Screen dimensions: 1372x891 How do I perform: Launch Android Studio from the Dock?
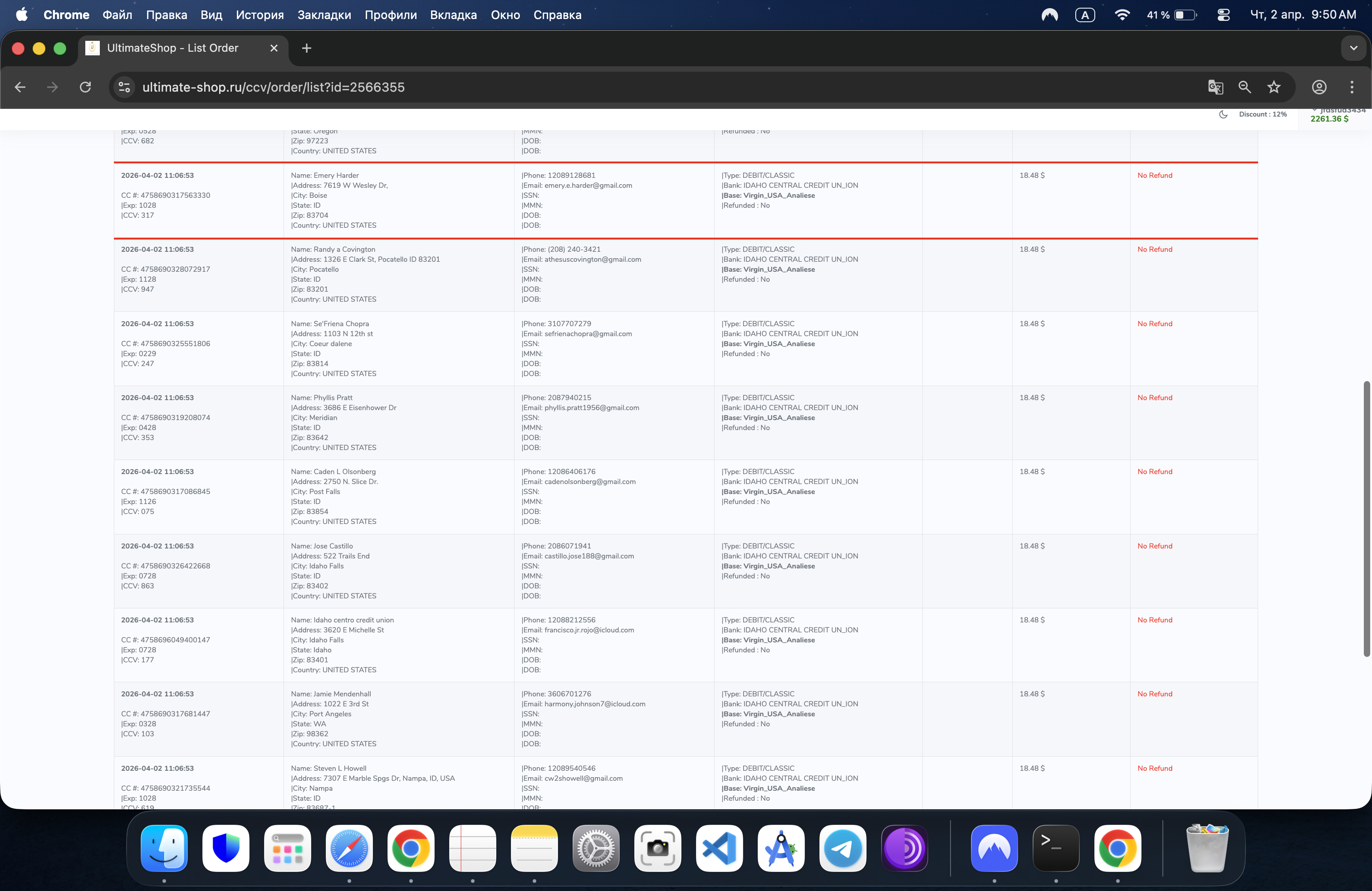point(781,848)
